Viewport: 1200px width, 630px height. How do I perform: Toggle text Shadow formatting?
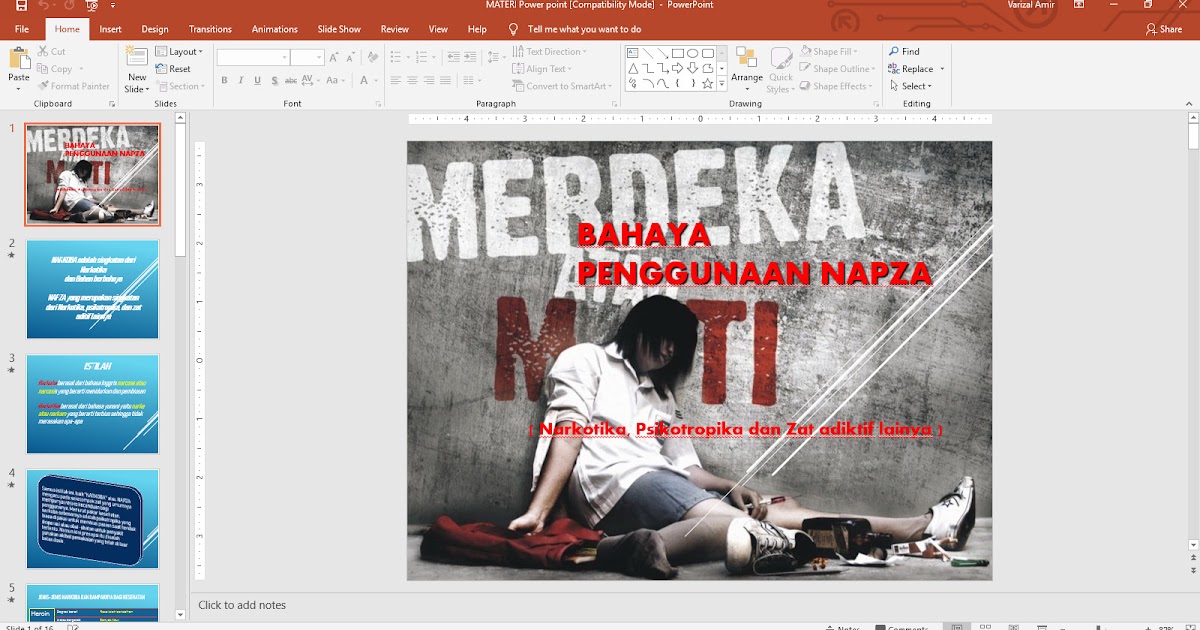click(x=274, y=80)
